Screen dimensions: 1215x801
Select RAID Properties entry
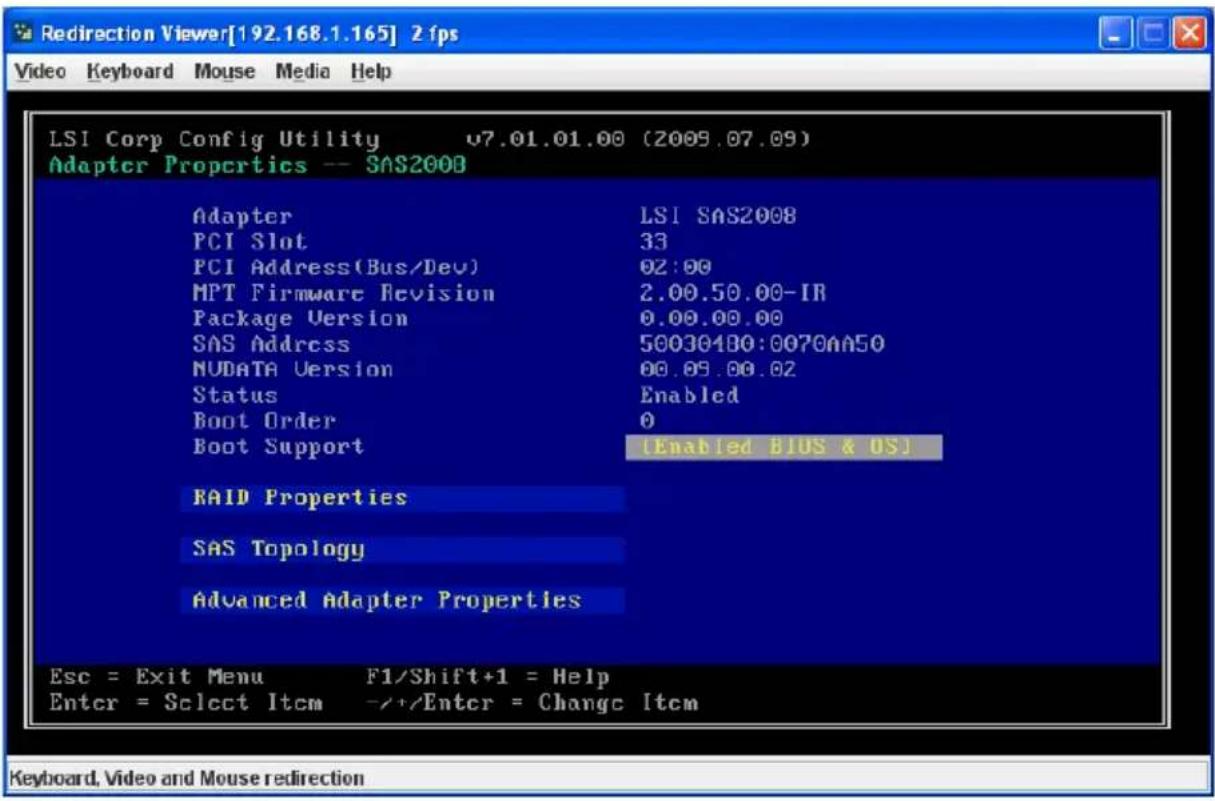(403, 498)
